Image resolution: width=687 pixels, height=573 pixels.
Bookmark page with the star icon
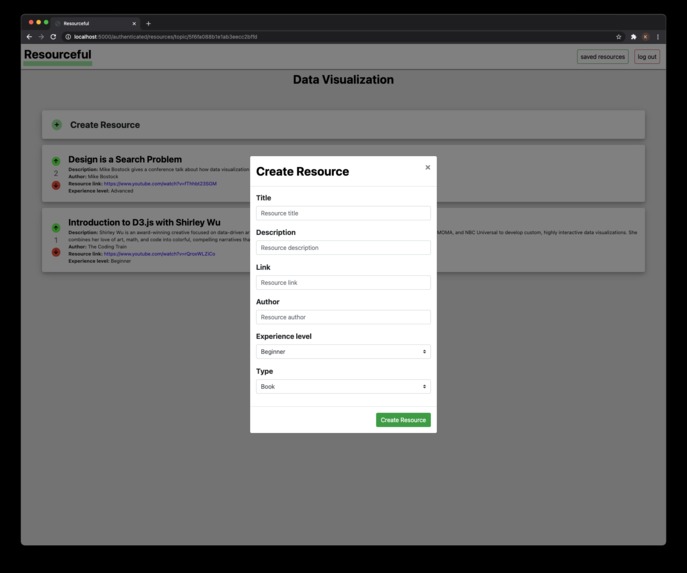tap(619, 37)
